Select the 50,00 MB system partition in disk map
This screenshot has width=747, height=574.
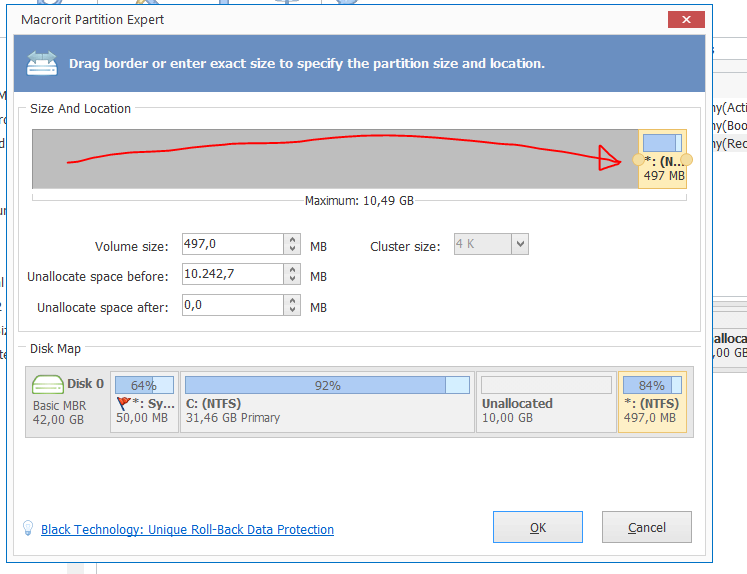point(144,402)
